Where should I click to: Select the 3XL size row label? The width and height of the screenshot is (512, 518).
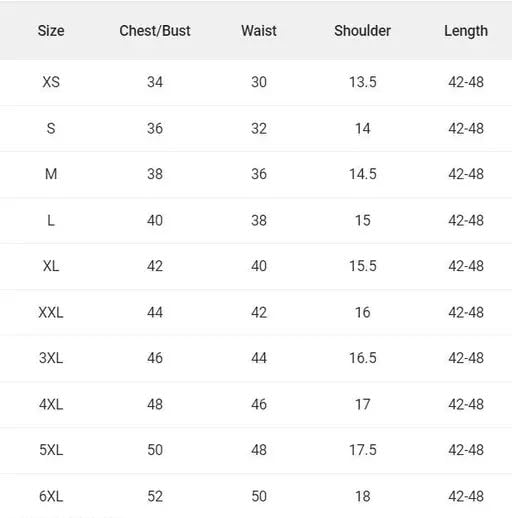[51, 358]
